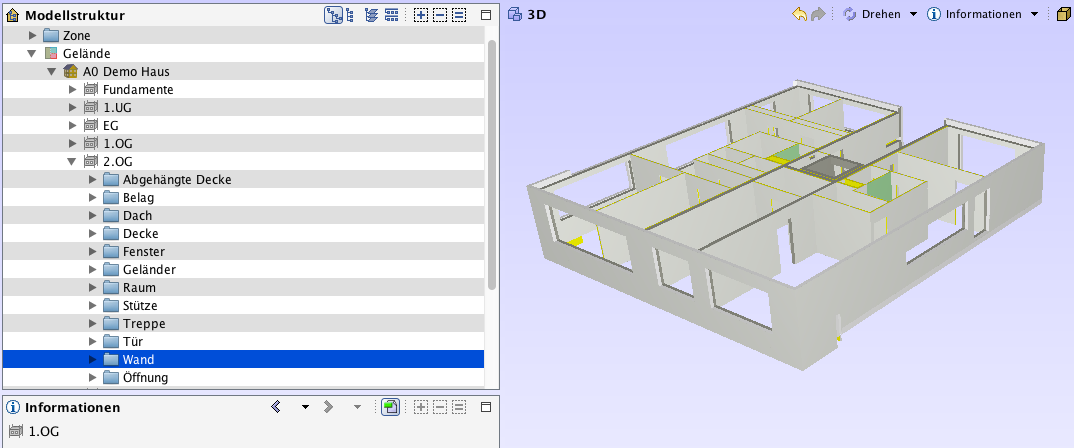Select the Geländer folder

(149, 269)
